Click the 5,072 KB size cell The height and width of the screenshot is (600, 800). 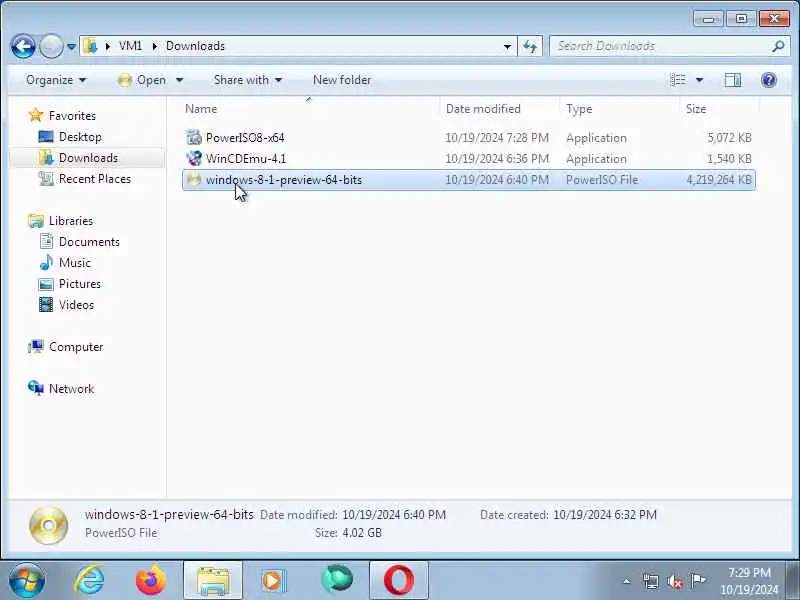pos(729,138)
